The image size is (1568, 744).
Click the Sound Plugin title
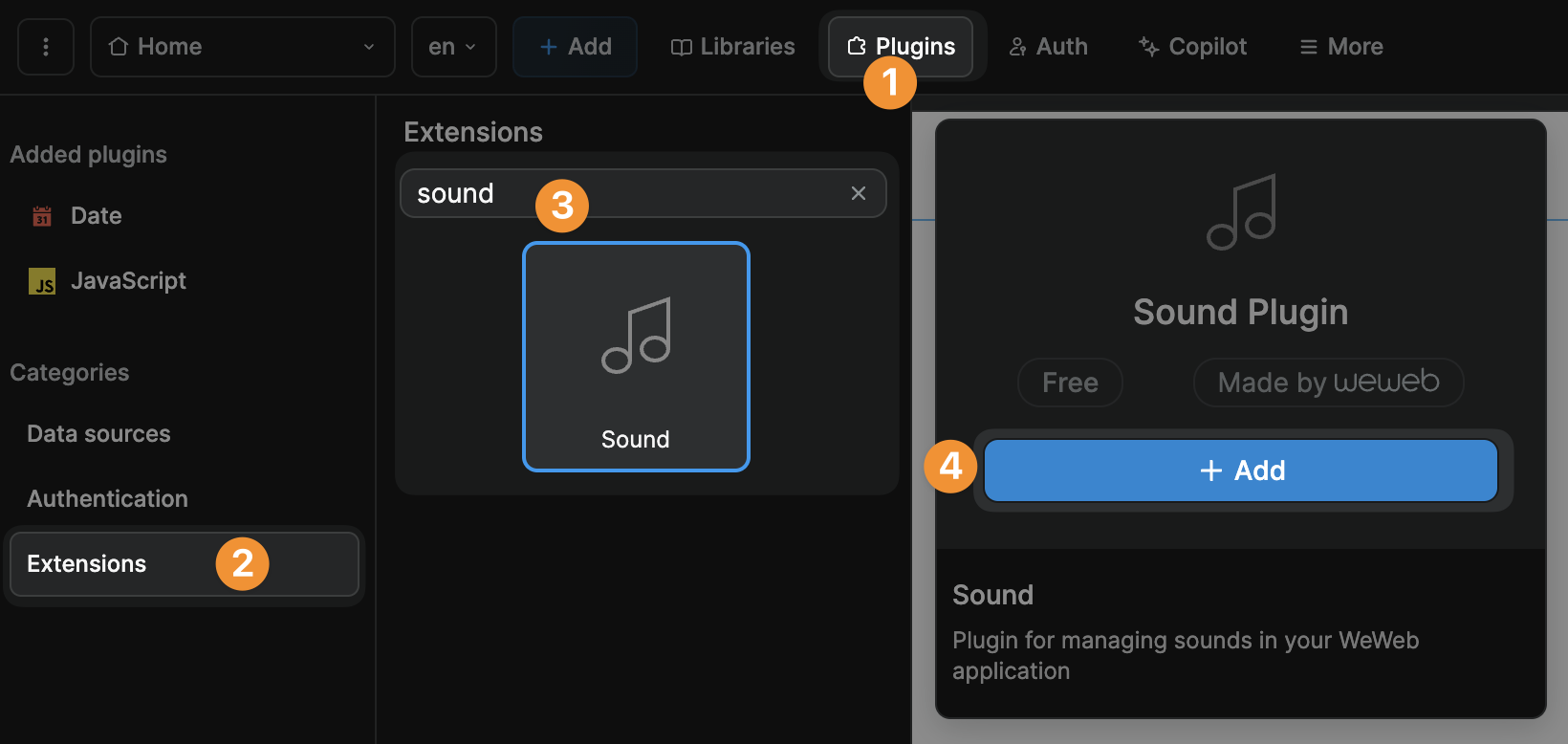1241,313
